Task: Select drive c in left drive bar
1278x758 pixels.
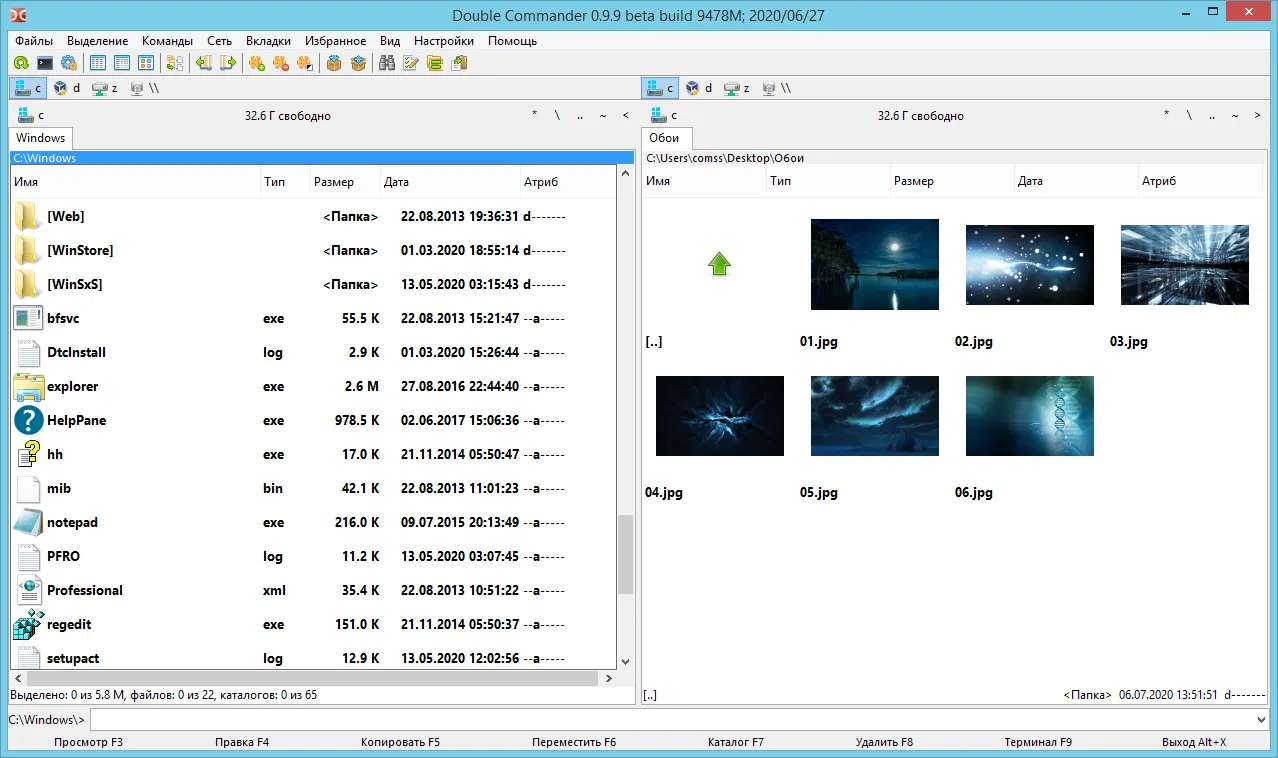Action: 28,88
